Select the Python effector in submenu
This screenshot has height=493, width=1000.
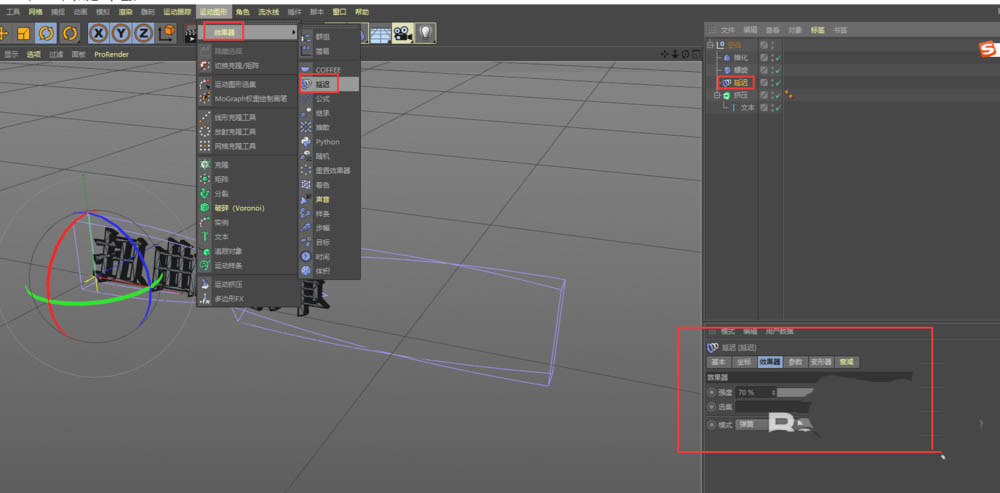327,142
